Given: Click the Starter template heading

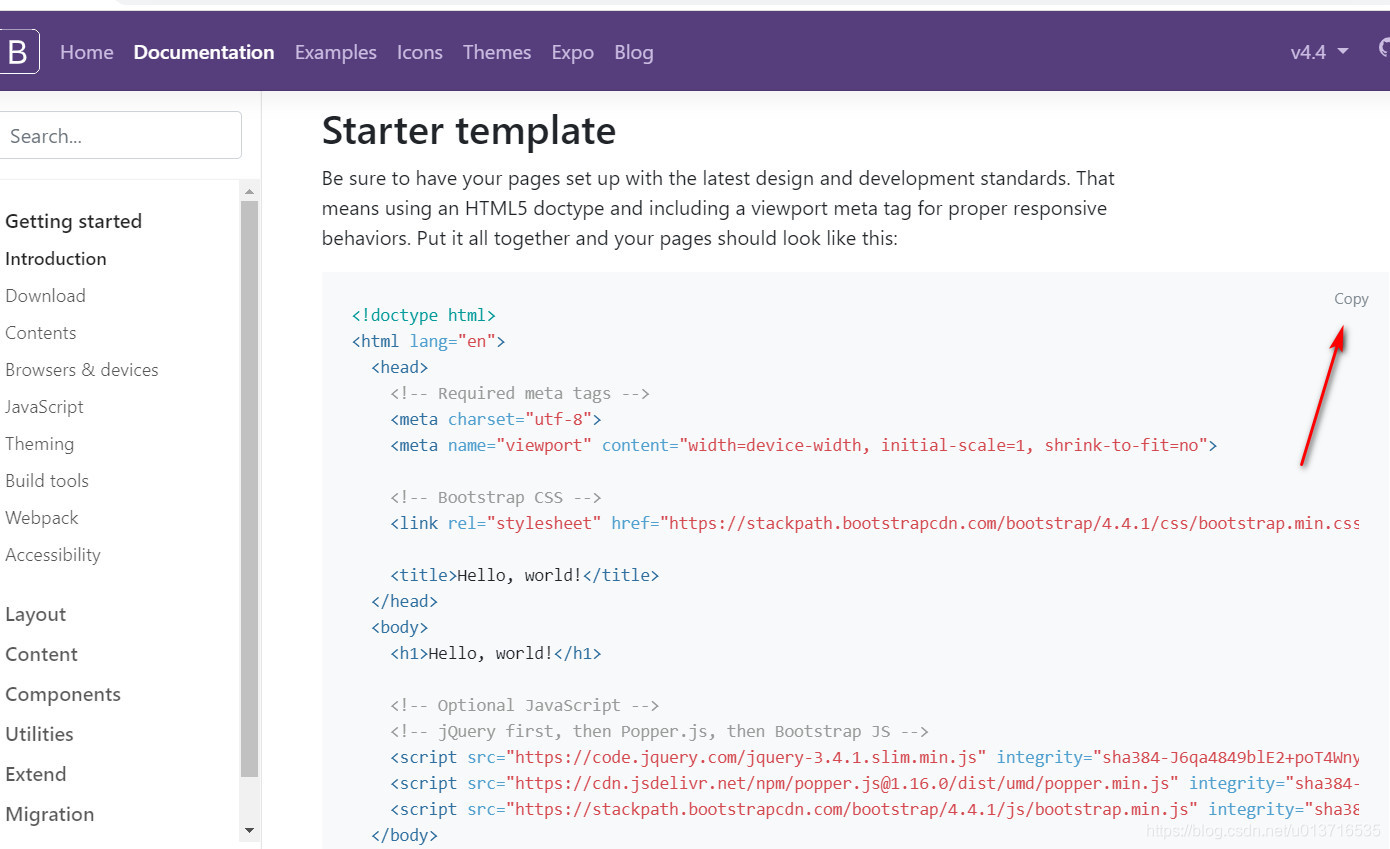Looking at the screenshot, I should pyautogui.click(x=469, y=131).
